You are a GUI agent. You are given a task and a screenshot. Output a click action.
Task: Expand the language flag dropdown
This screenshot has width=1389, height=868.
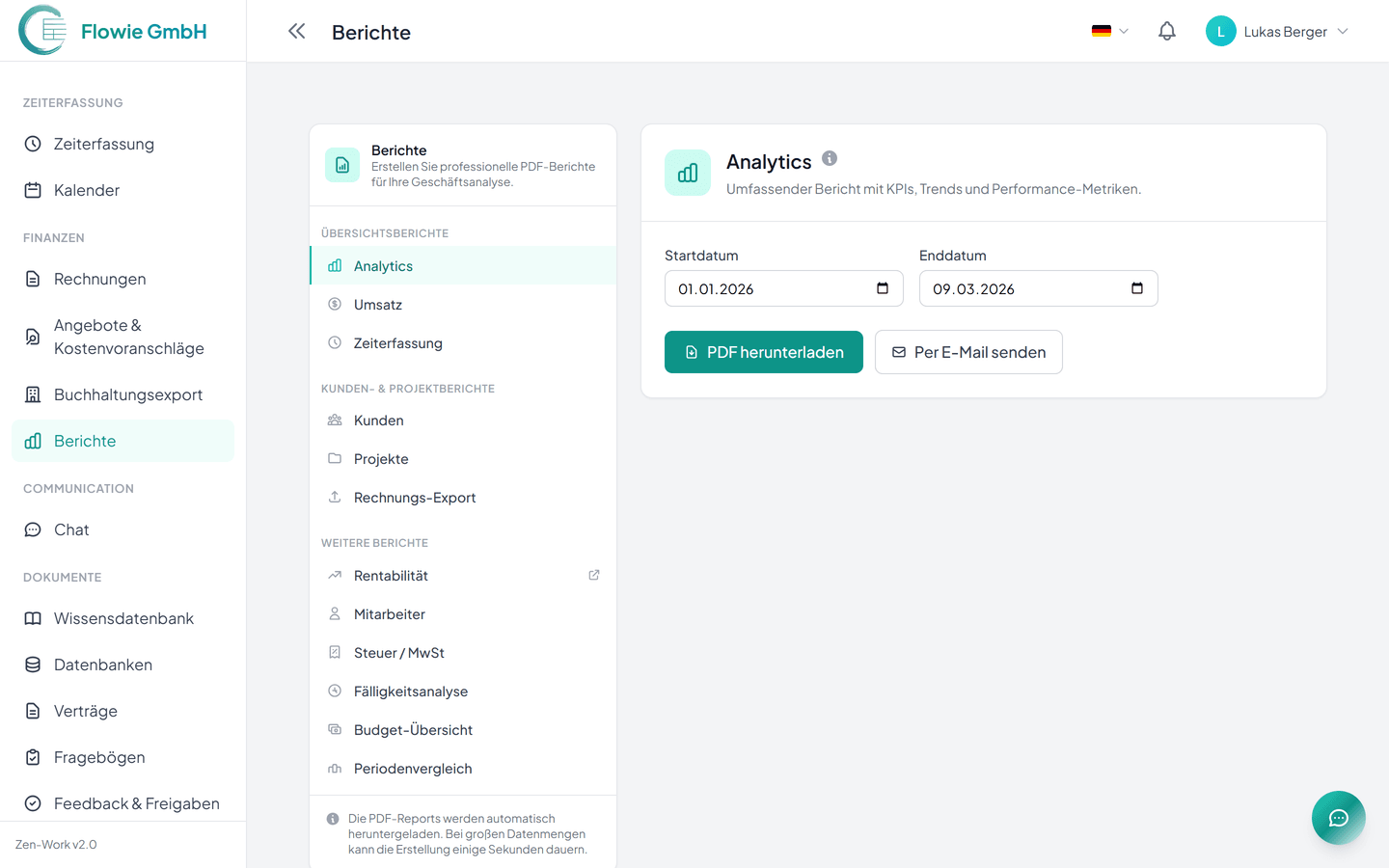[x=1109, y=32]
